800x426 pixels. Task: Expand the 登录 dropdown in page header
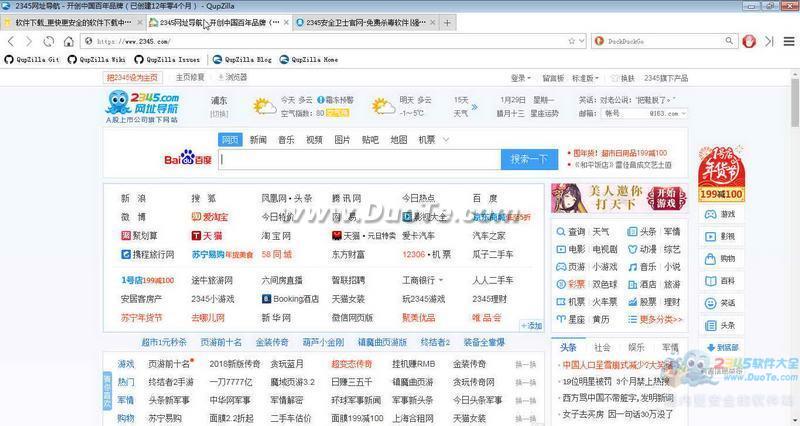[519, 77]
